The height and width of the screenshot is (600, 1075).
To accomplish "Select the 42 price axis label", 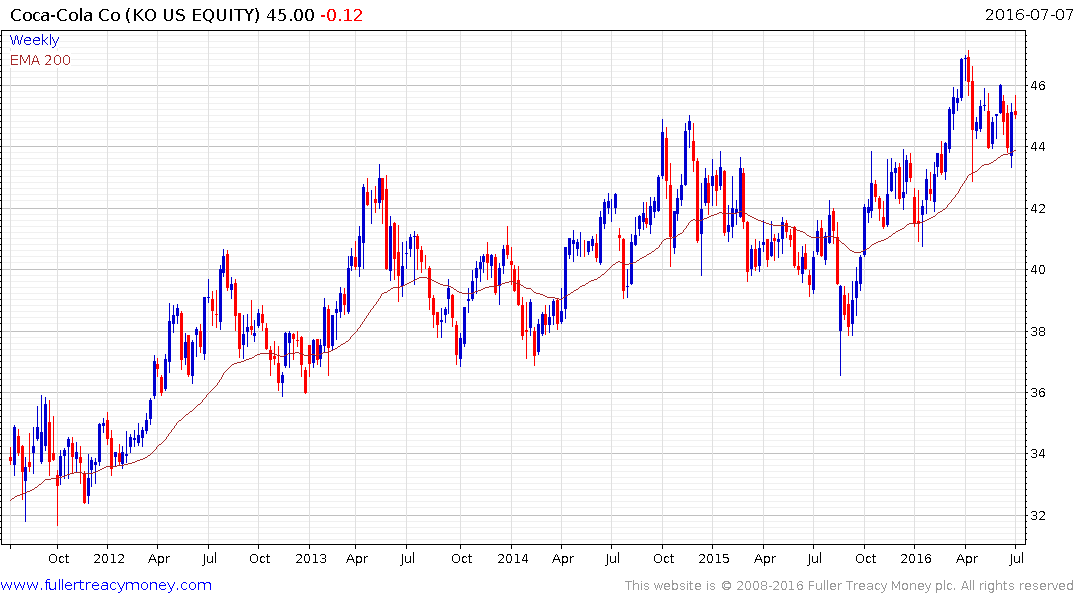I will [1037, 208].
